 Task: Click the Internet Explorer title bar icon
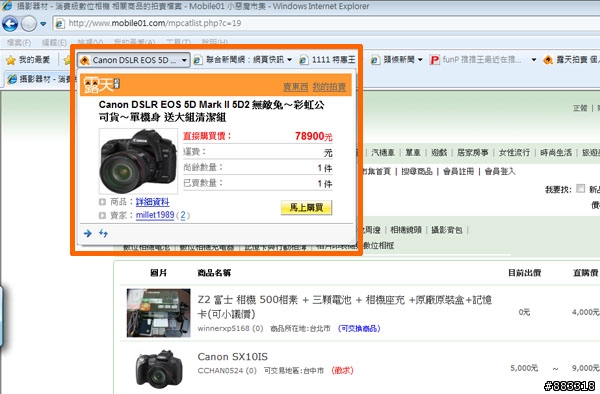(7, 6)
